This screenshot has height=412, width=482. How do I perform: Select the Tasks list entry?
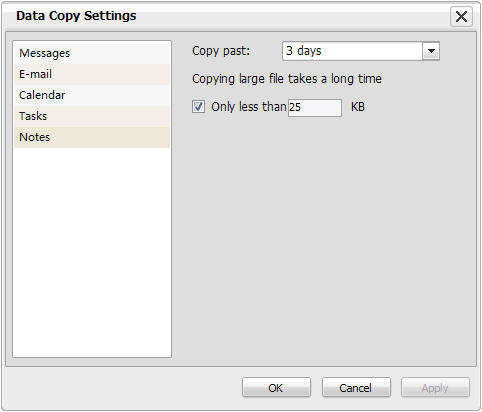pos(92,116)
